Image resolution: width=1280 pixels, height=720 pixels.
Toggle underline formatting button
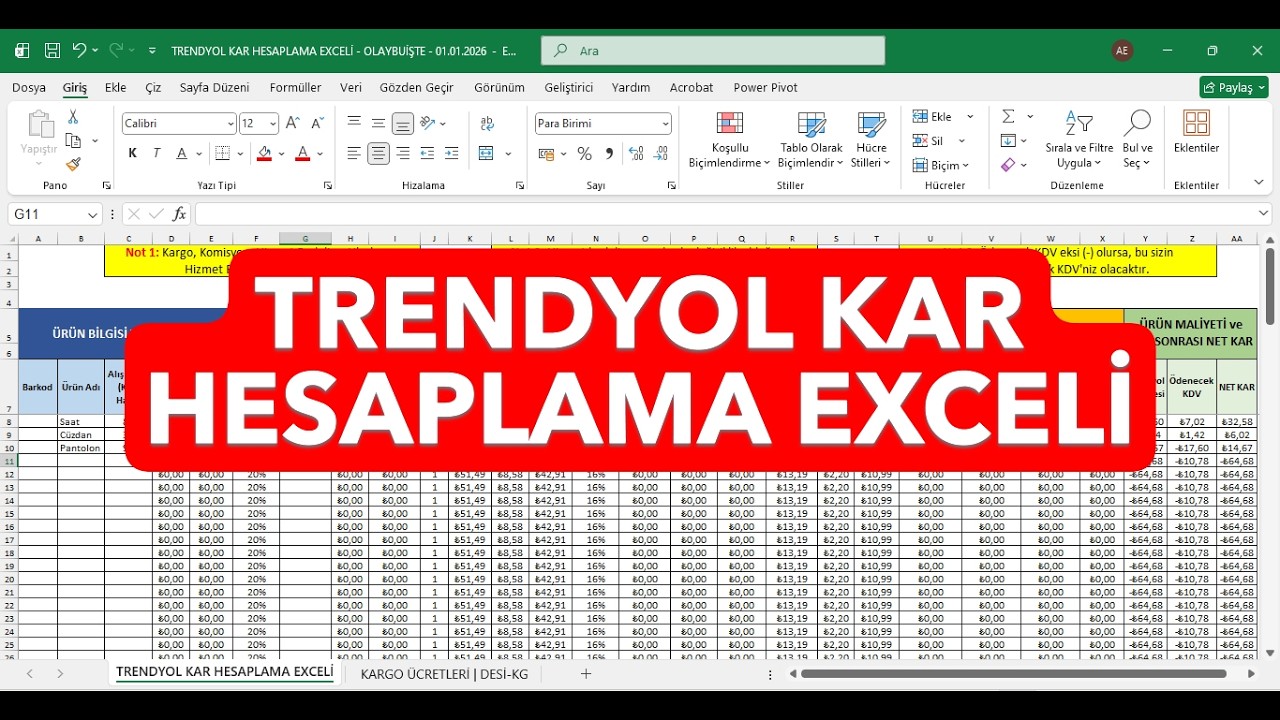[x=182, y=154]
